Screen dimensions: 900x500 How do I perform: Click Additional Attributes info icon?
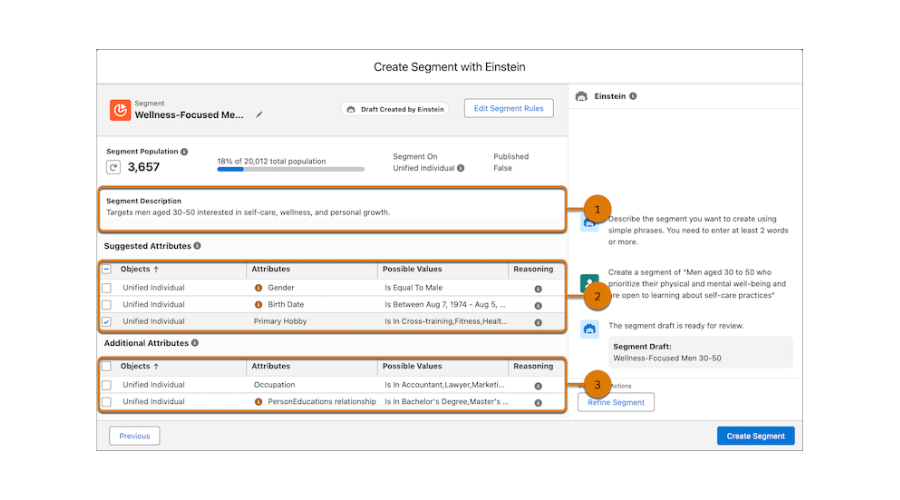coord(195,343)
